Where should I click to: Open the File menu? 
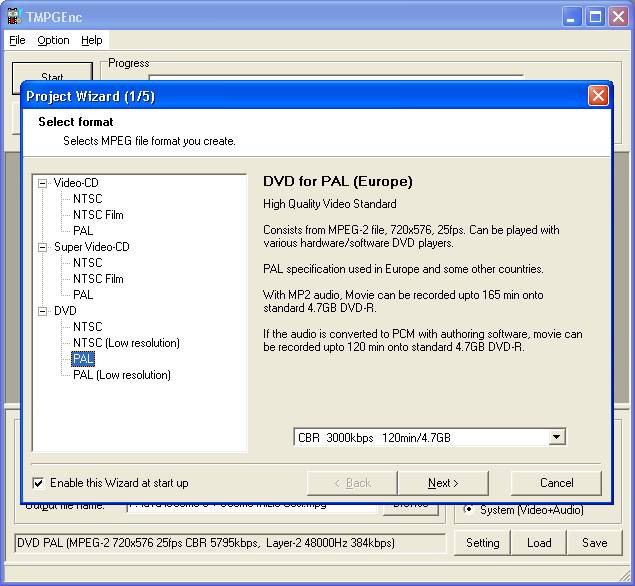[17, 40]
